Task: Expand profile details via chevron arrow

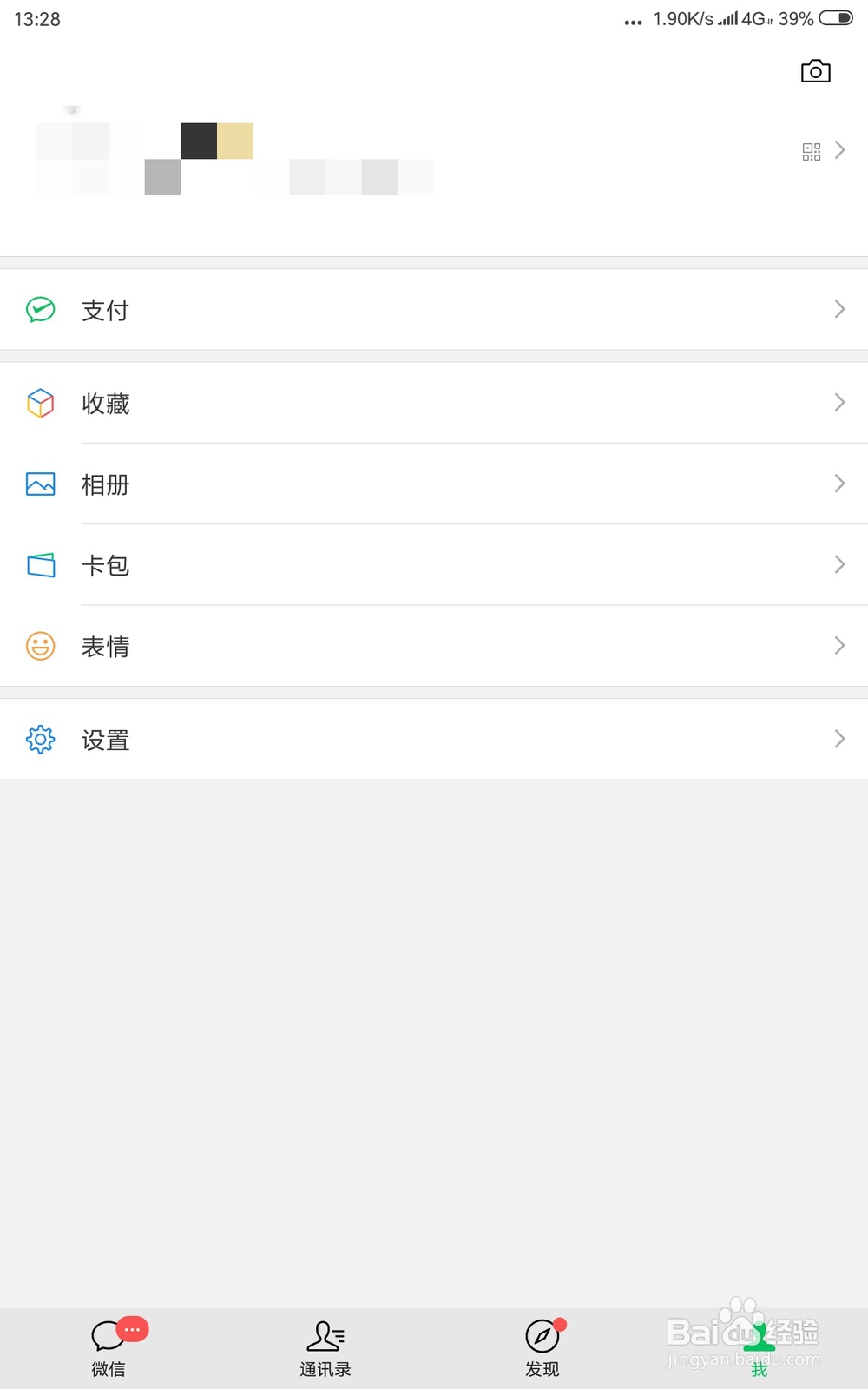Action: (839, 150)
